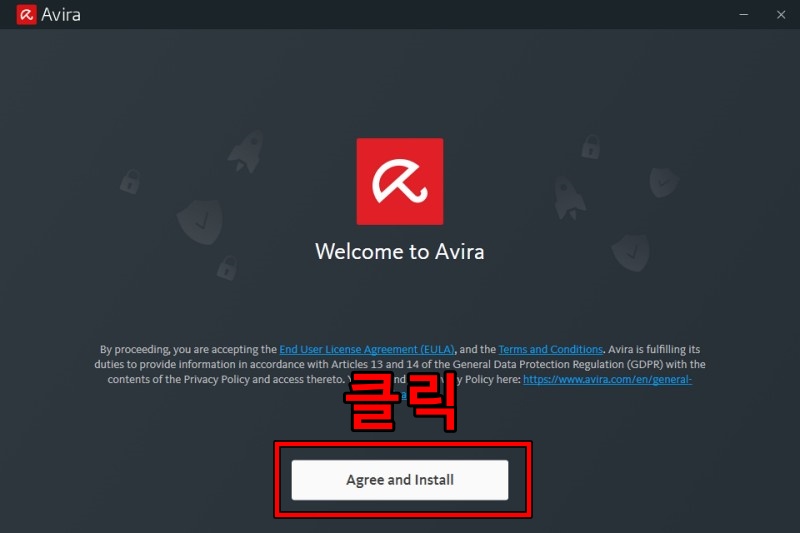This screenshot has height=533, width=800.
Task: Open the avira.com privacy policy URL
Action: point(607,379)
